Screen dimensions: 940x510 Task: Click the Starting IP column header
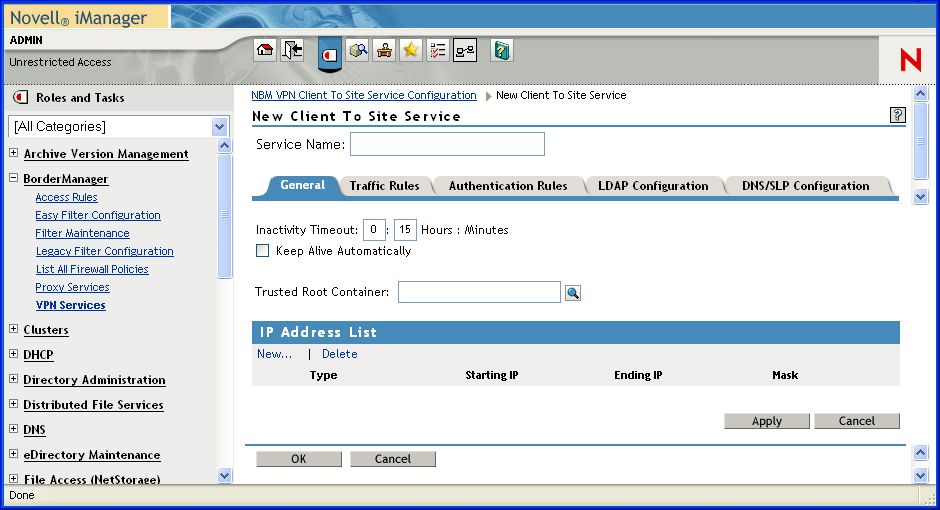point(492,375)
